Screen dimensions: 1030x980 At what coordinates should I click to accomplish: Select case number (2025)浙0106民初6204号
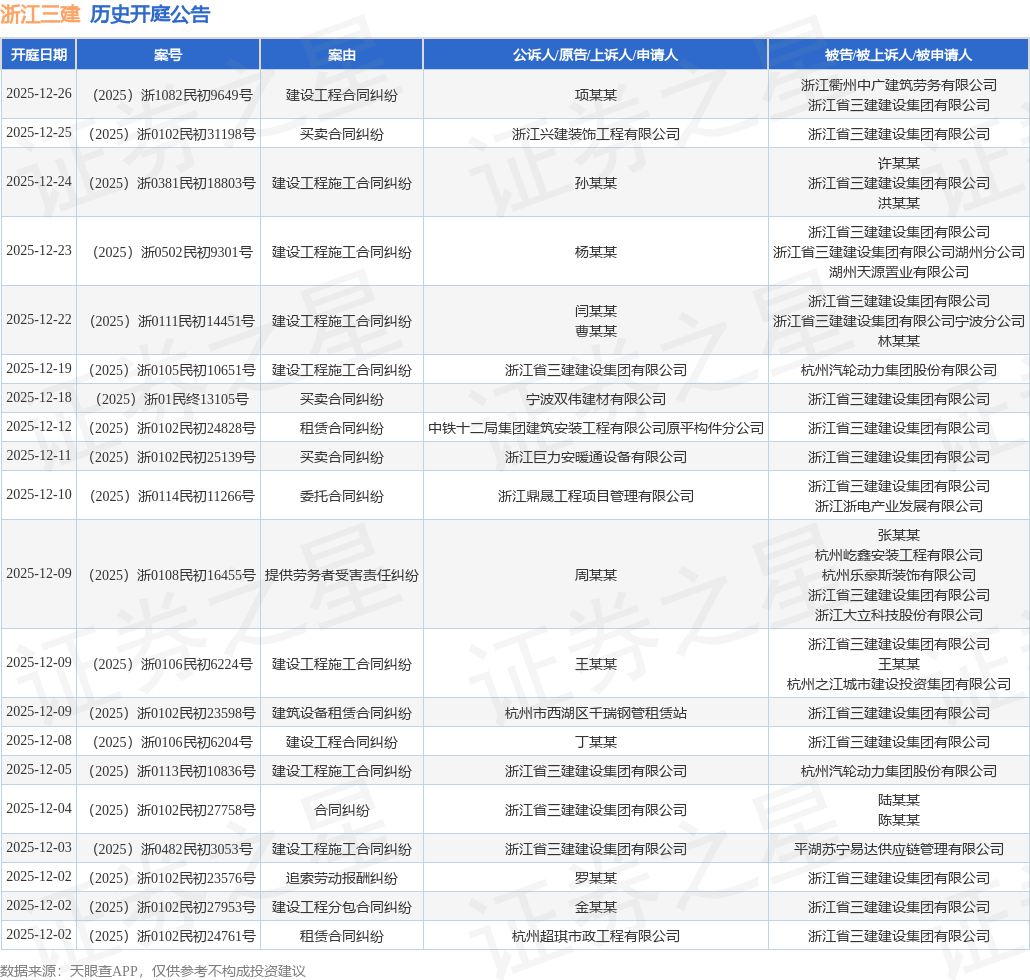point(172,742)
